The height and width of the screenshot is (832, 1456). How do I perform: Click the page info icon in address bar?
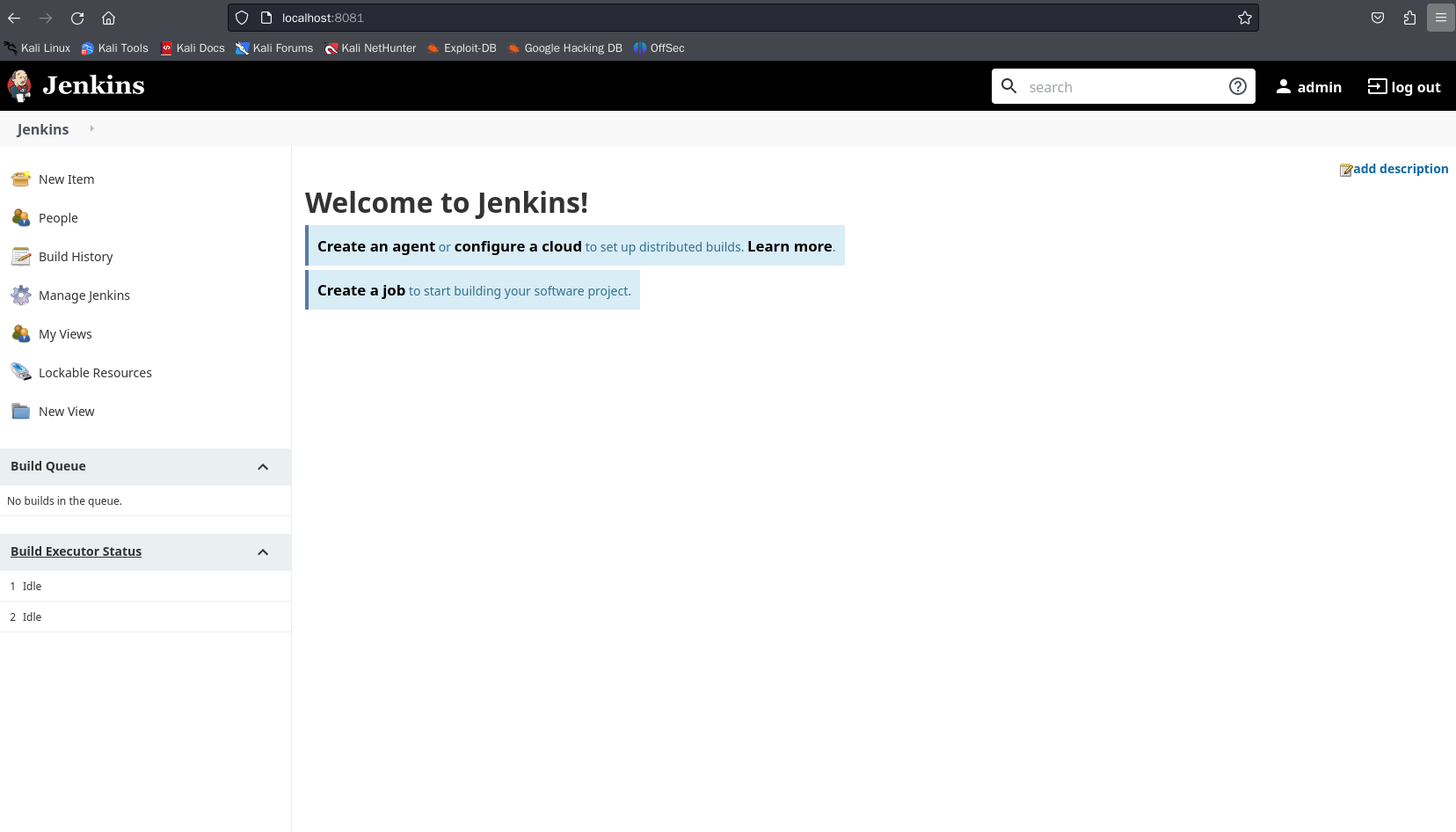point(266,18)
